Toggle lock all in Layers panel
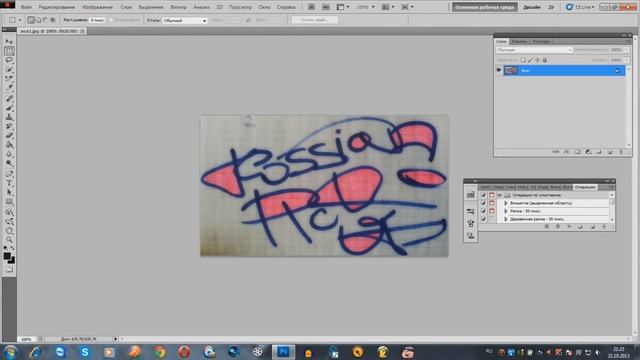The image size is (640, 360). tap(545, 60)
